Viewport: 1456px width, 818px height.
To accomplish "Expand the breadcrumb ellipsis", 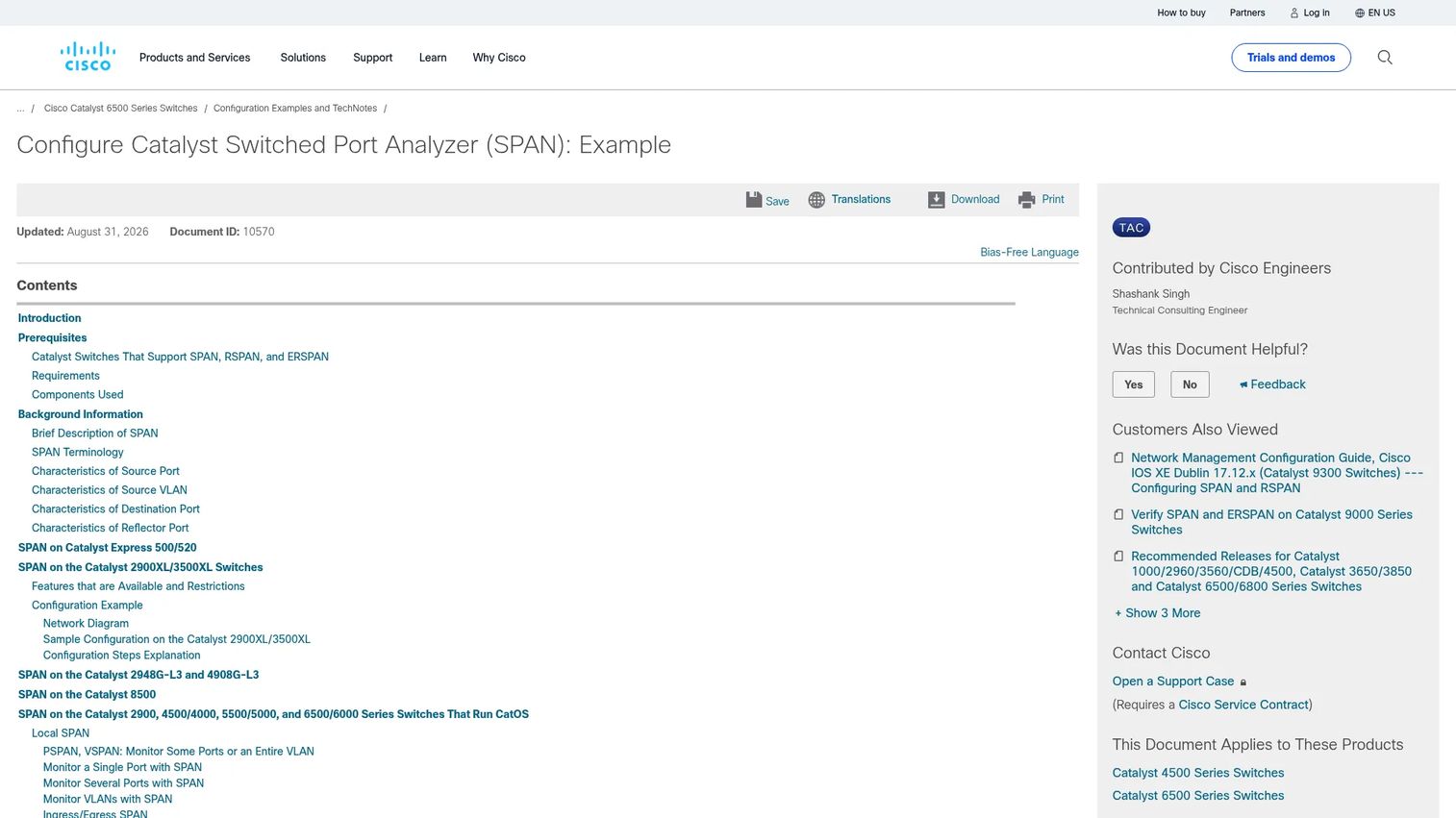I will (20, 109).
